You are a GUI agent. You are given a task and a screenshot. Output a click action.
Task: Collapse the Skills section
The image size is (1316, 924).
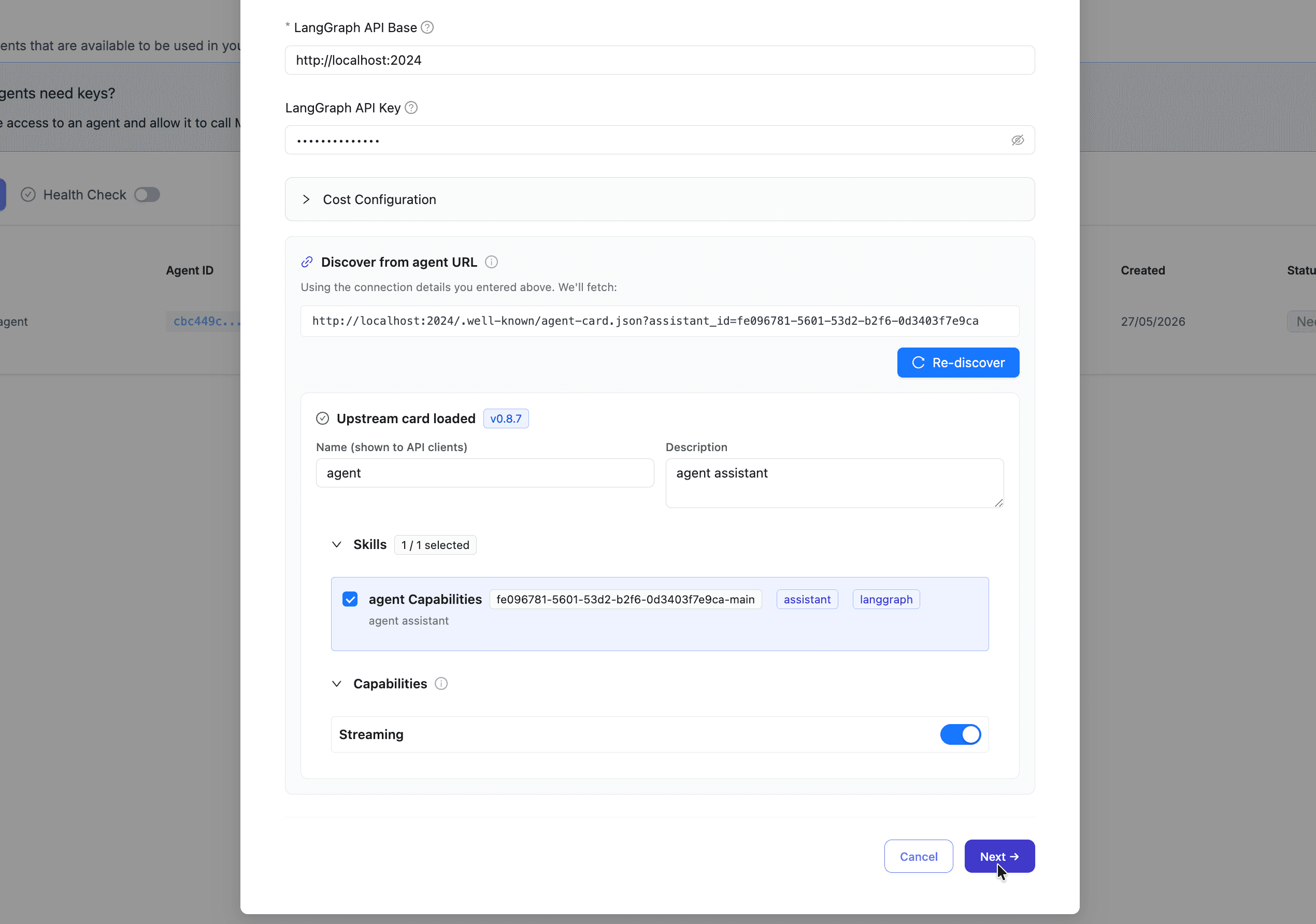(x=336, y=544)
